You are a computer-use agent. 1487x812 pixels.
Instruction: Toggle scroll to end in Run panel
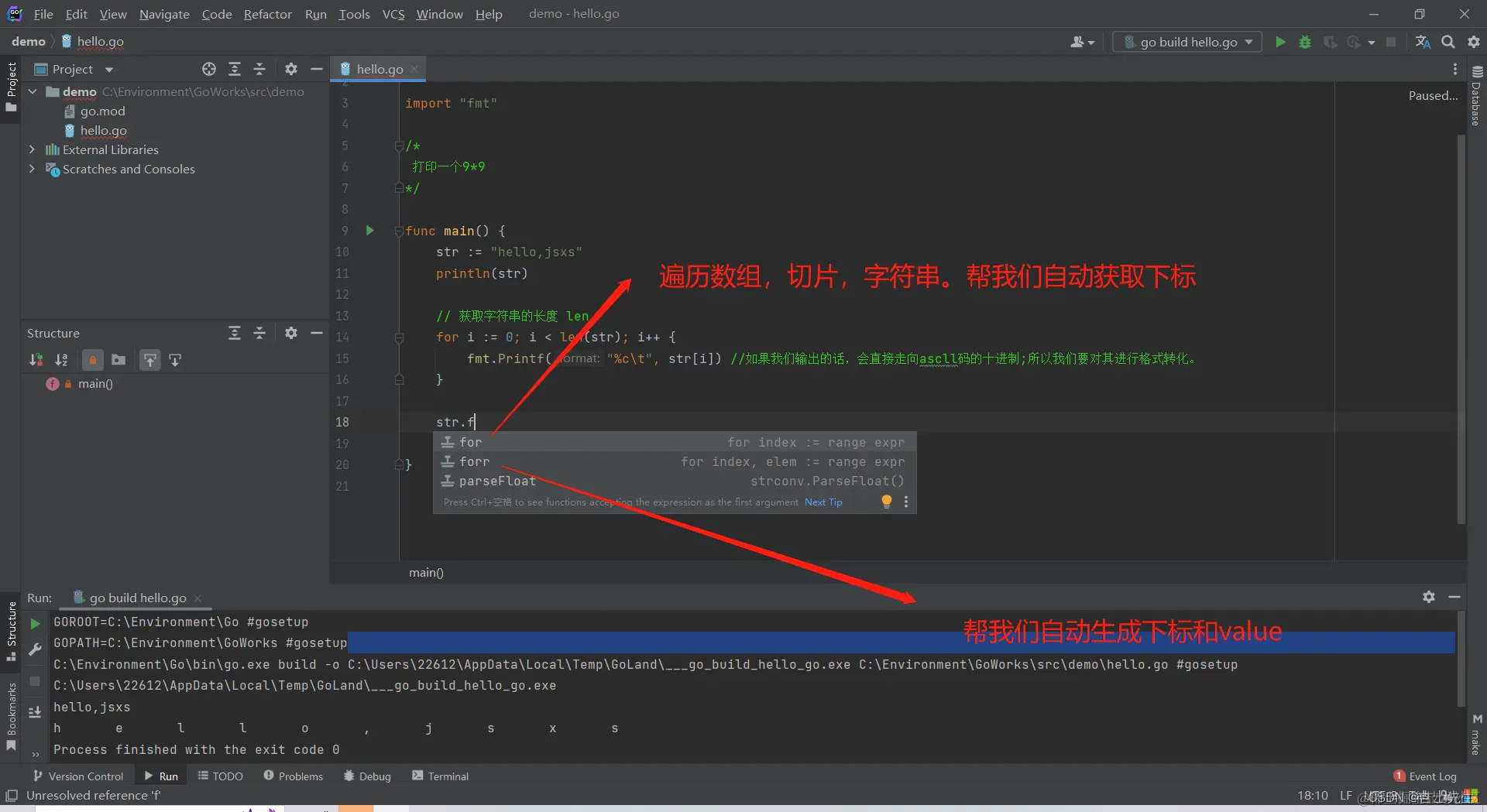[35, 712]
